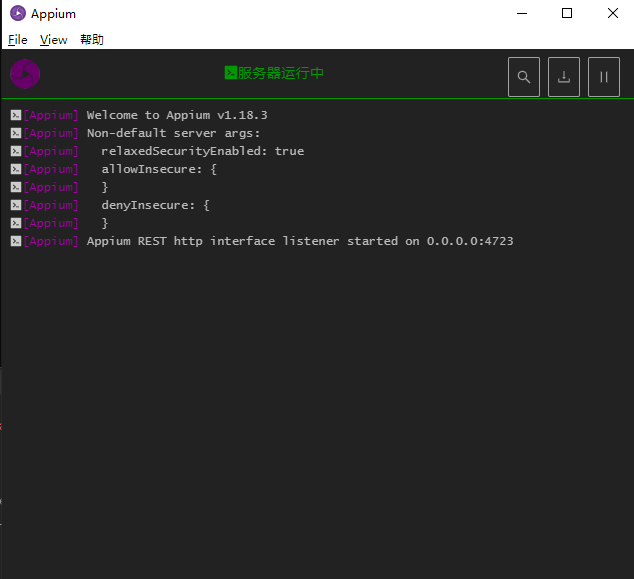This screenshot has height=579, width=634.
Task: Click log line 'Welcome to Appium v1.18.3'
Action: 177,115
